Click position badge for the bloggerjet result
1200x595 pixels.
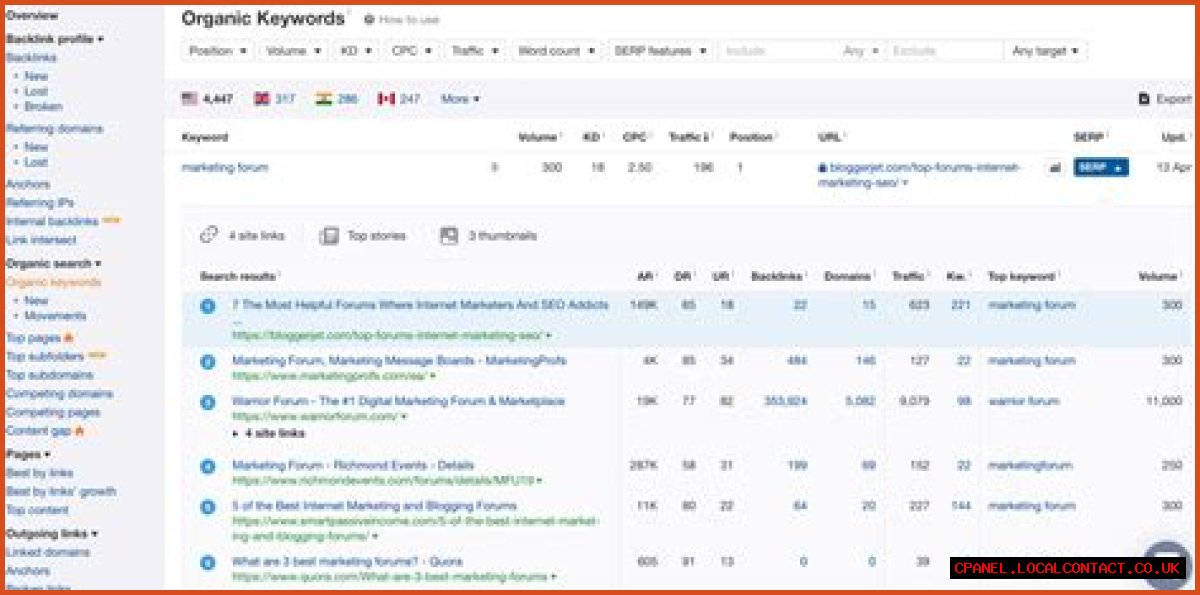tap(208, 306)
